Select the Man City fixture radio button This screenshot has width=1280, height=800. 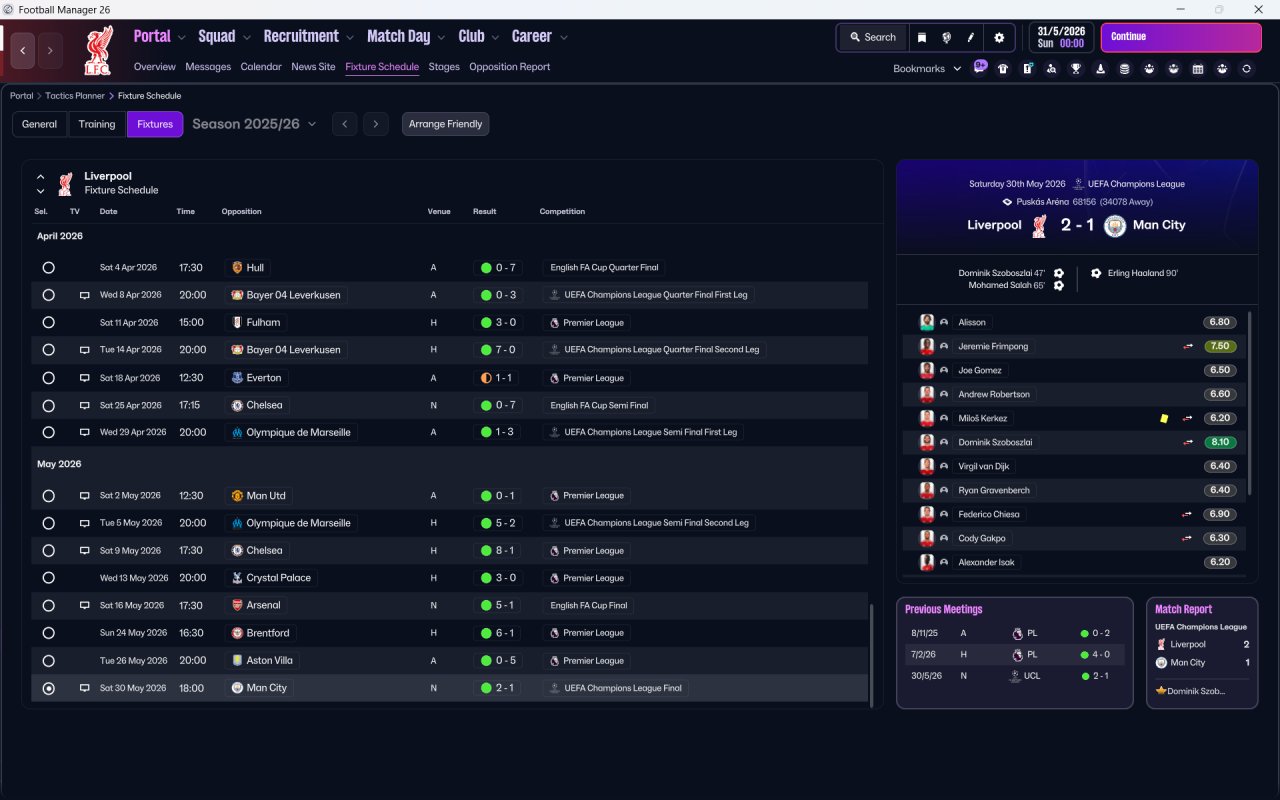[48, 688]
